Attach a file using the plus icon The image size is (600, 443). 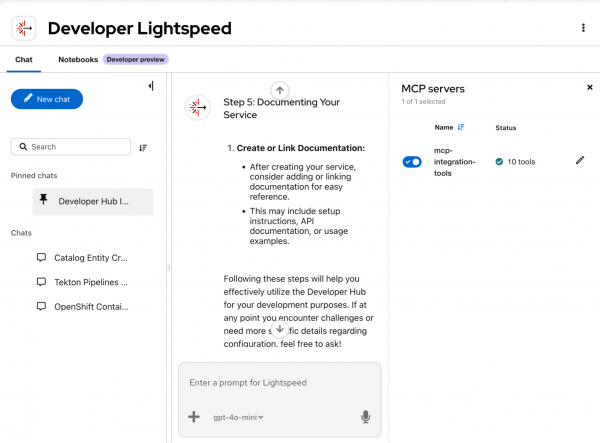[x=194, y=417]
